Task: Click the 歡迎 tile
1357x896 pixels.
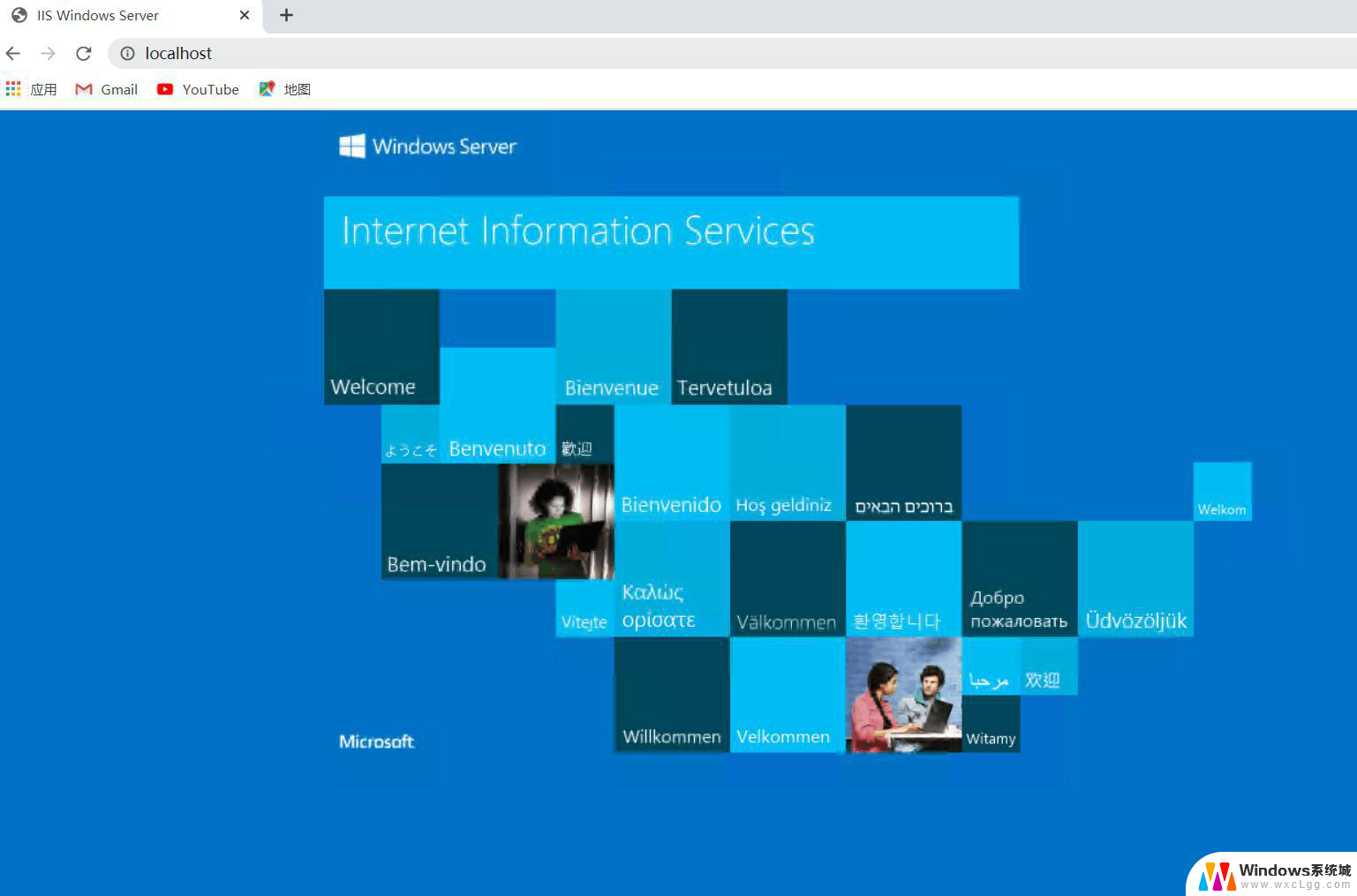Action: [x=584, y=433]
